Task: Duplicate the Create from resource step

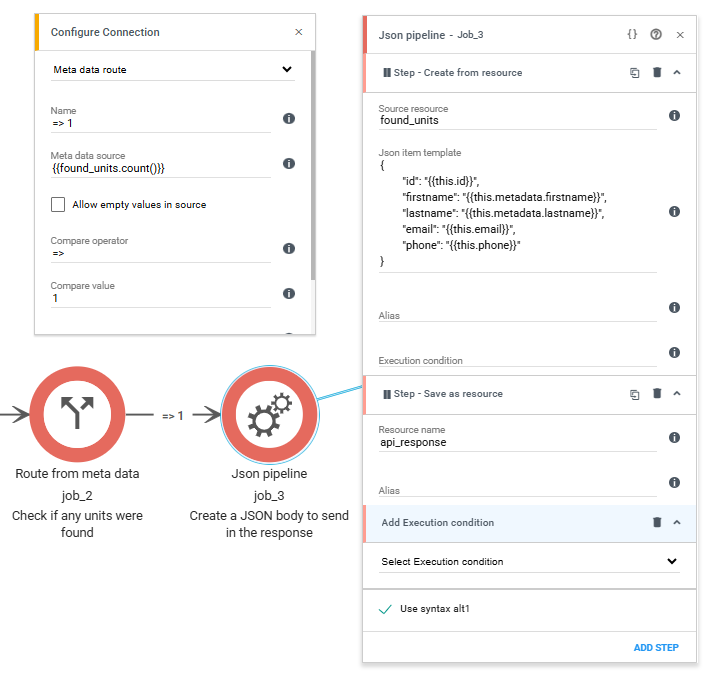Action: [634, 73]
